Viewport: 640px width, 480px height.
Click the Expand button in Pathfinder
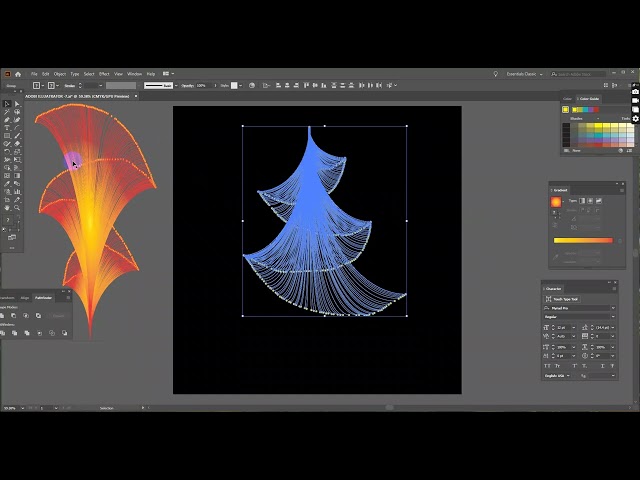coord(58,316)
